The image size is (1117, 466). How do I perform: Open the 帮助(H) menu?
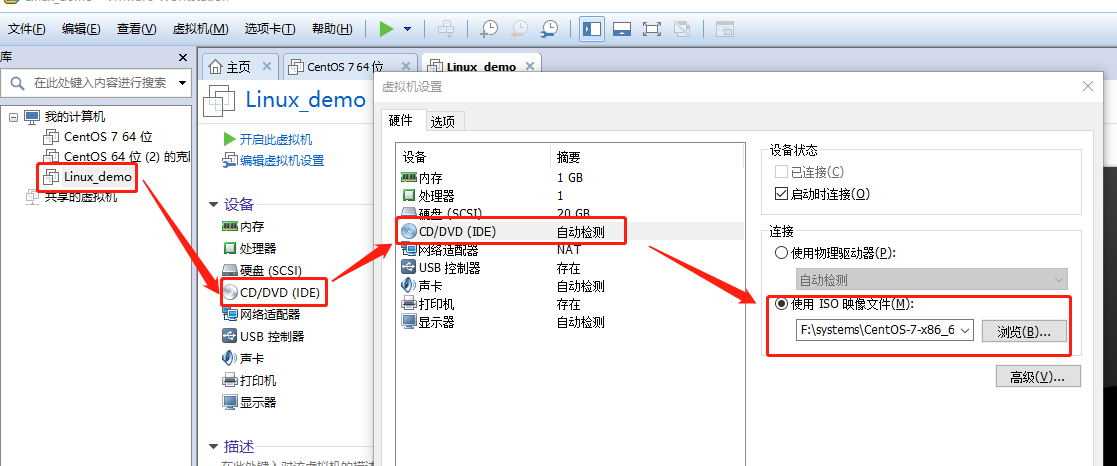pyautogui.click(x=332, y=29)
